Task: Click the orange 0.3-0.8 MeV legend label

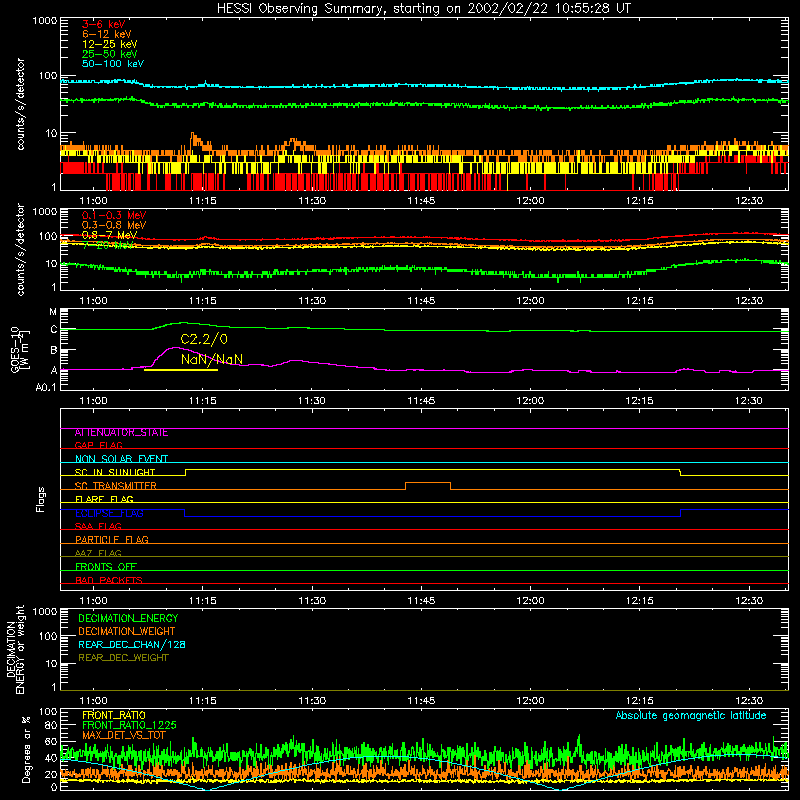Action: point(114,225)
